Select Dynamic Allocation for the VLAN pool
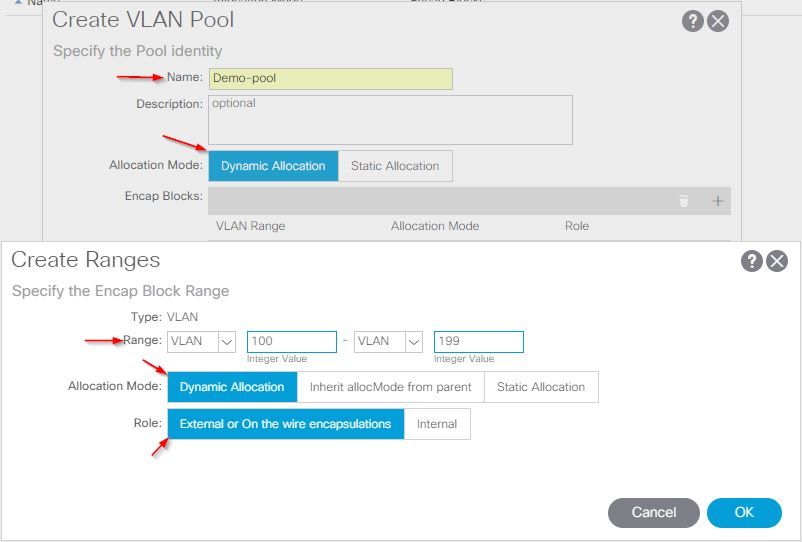This screenshot has height=542, width=802. tap(273, 166)
